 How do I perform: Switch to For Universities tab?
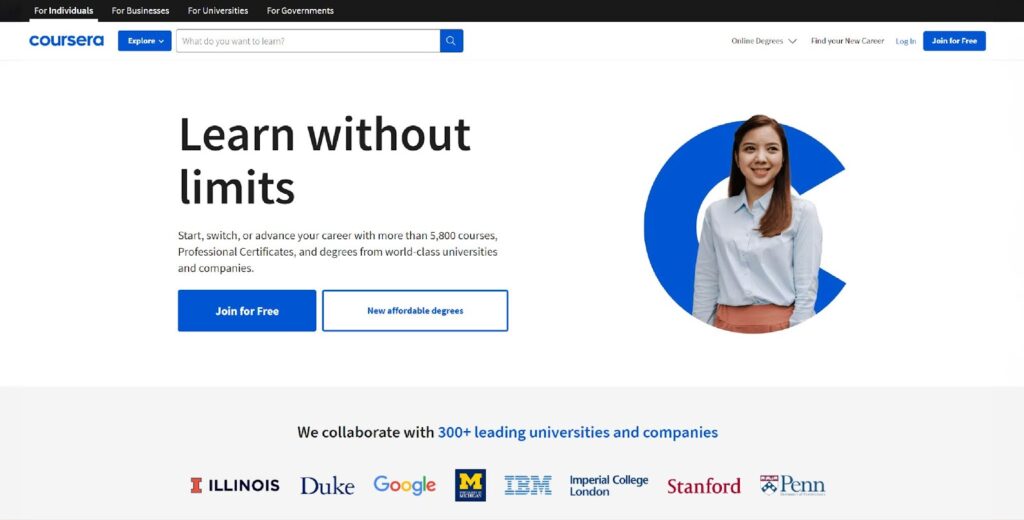(x=218, y=10)
